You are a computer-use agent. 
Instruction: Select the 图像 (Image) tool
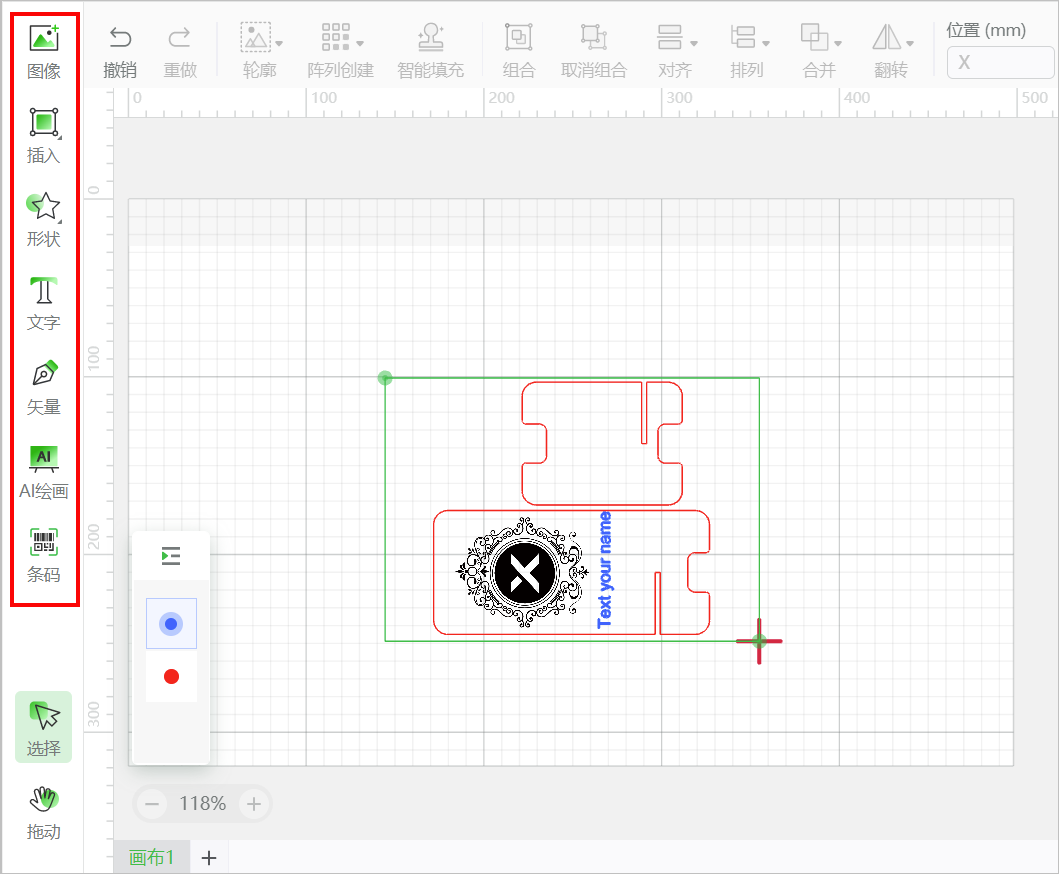(x=44, y=51)
